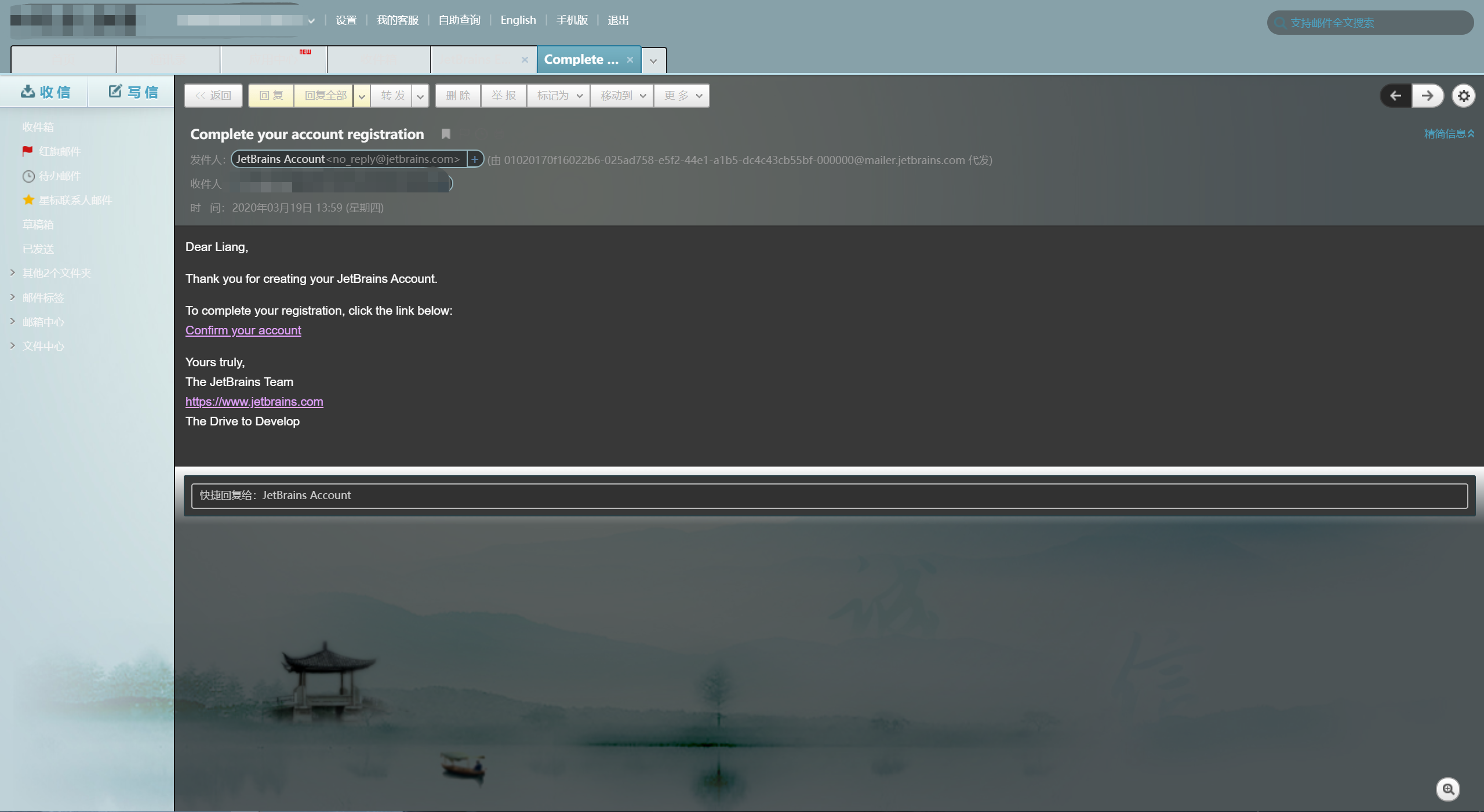Viewport: 1484px width, 812px height.
Task: Open 转发 dropdown arrow
Action: pos(420,96)
